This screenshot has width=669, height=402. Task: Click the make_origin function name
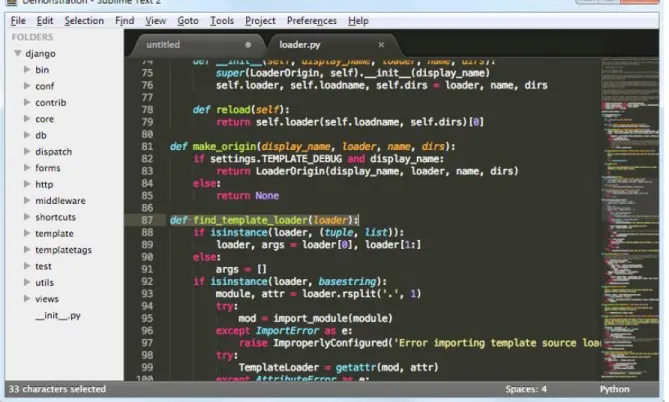point(224,146)
